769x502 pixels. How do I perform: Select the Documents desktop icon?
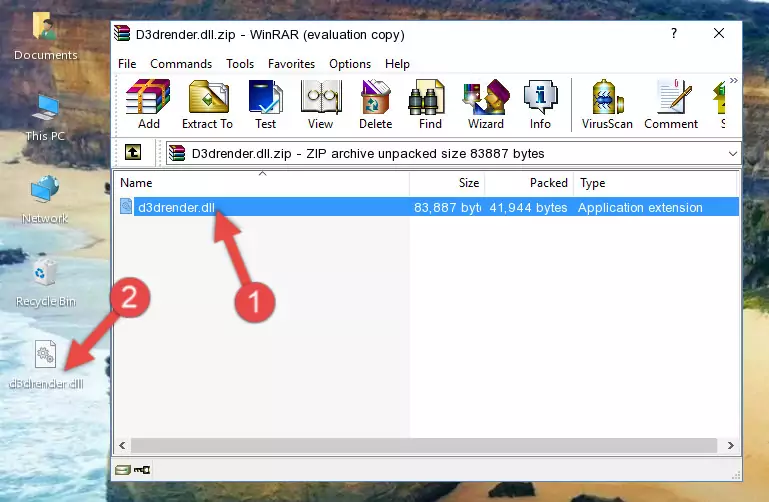coord(46,36)
